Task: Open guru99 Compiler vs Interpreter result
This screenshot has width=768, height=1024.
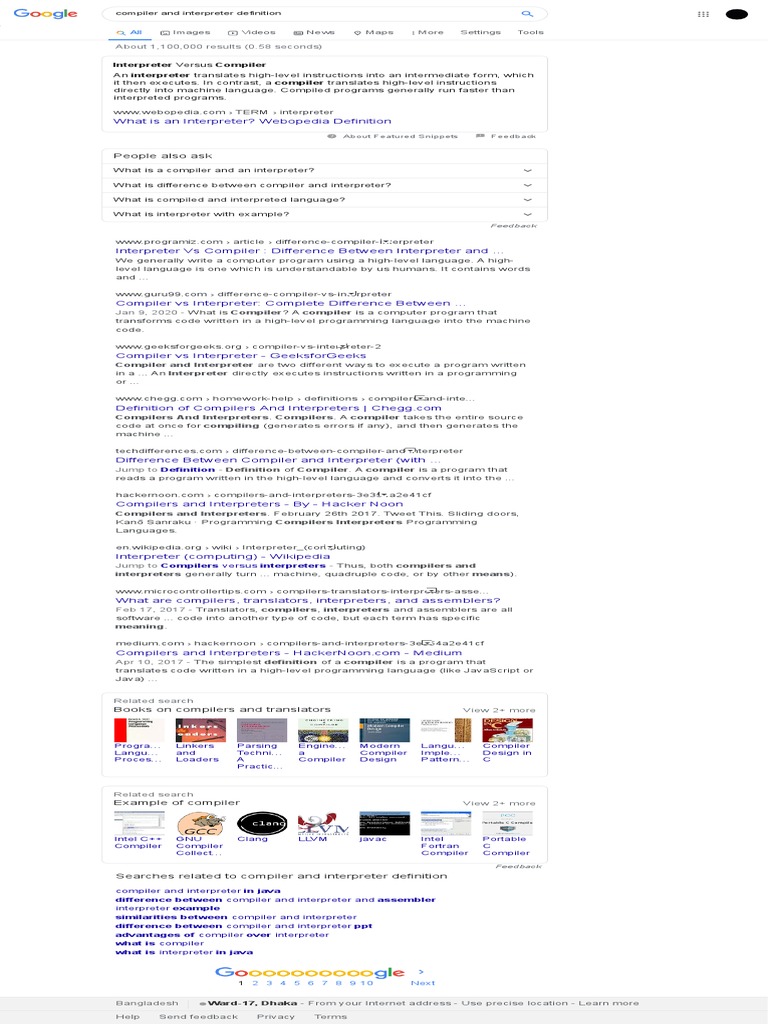Action: [290, 303]
